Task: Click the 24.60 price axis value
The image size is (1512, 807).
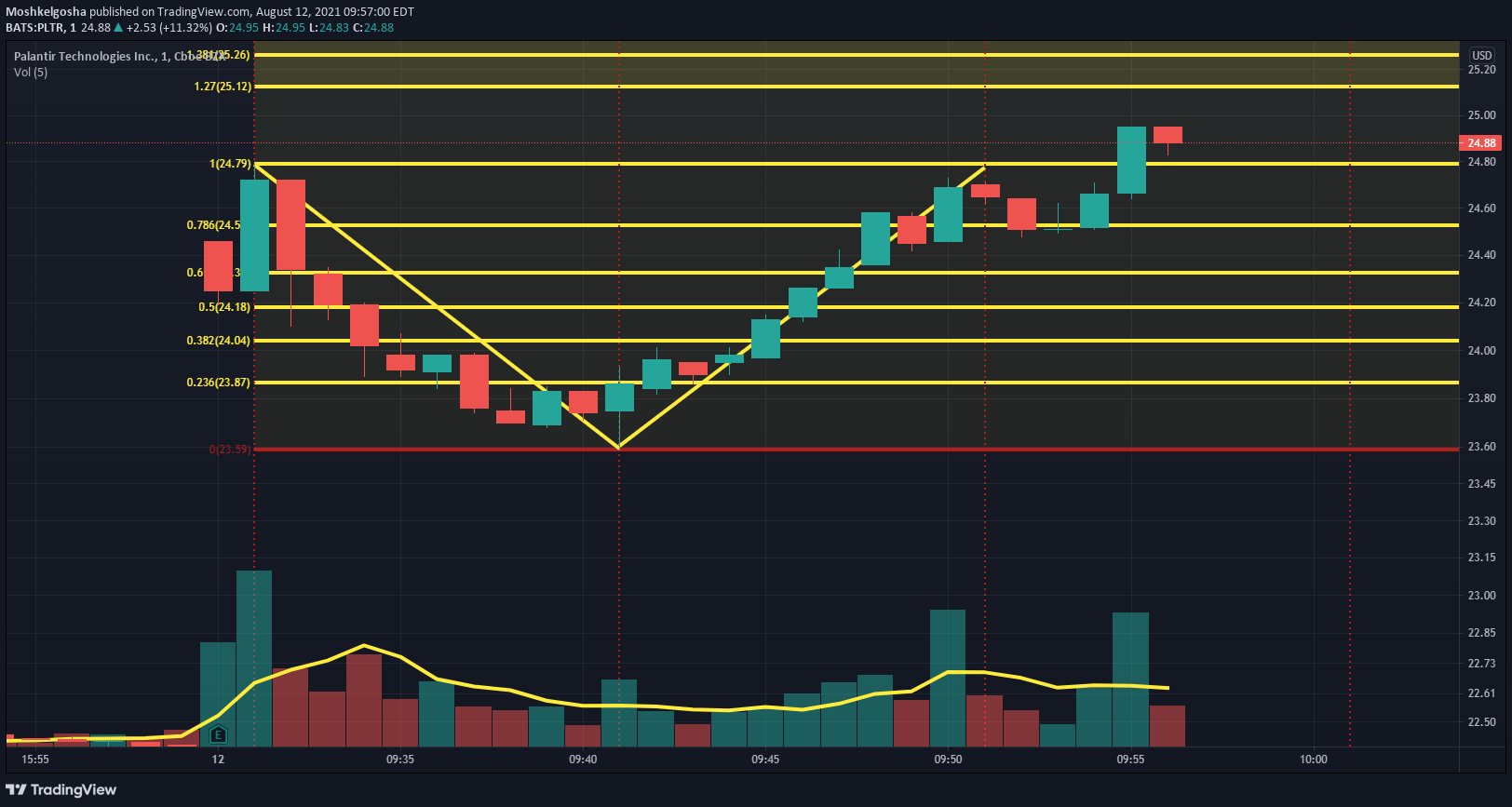Action: [x=1481, y=208]
